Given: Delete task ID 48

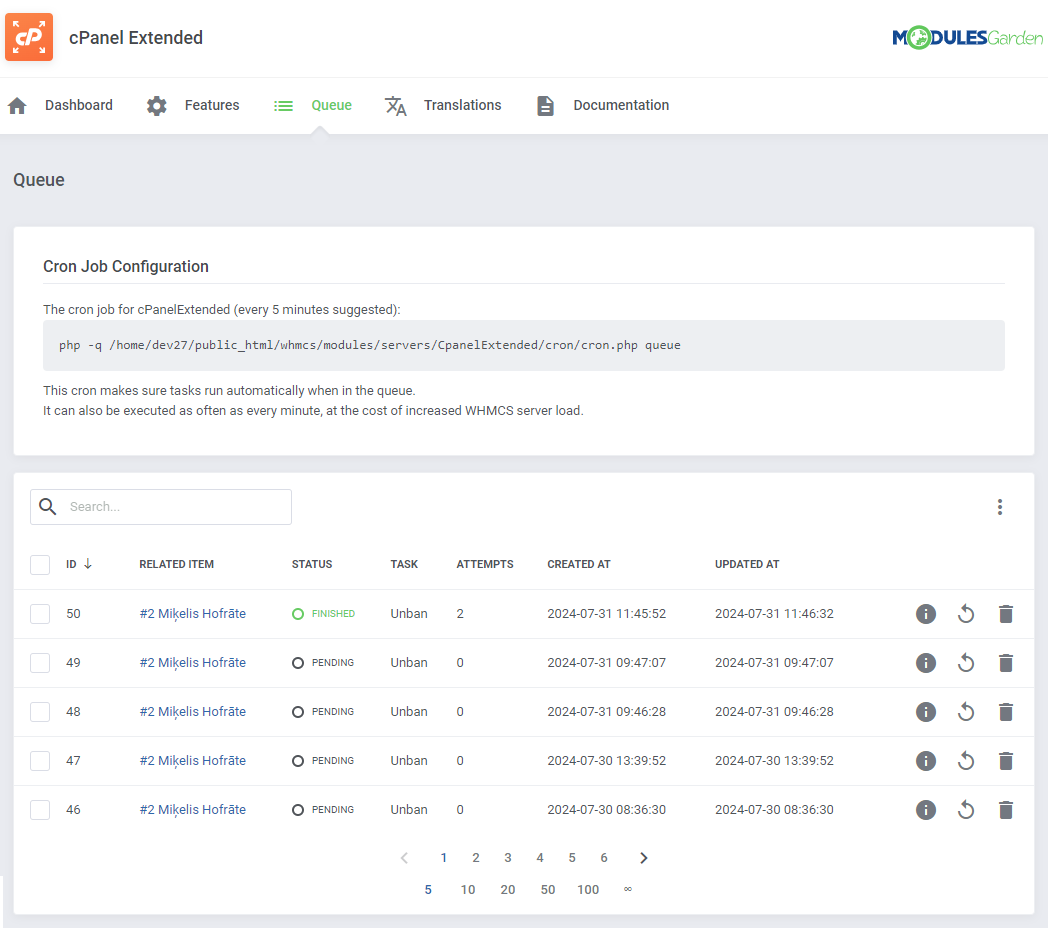Looking at the screenshot, I should coord(1006,711).
